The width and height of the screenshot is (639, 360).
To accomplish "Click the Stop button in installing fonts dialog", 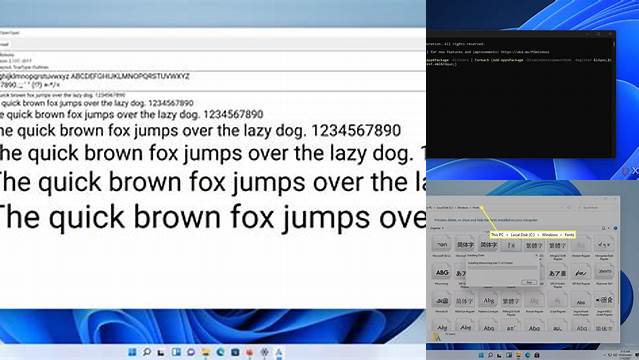I will tap(529, 282).
